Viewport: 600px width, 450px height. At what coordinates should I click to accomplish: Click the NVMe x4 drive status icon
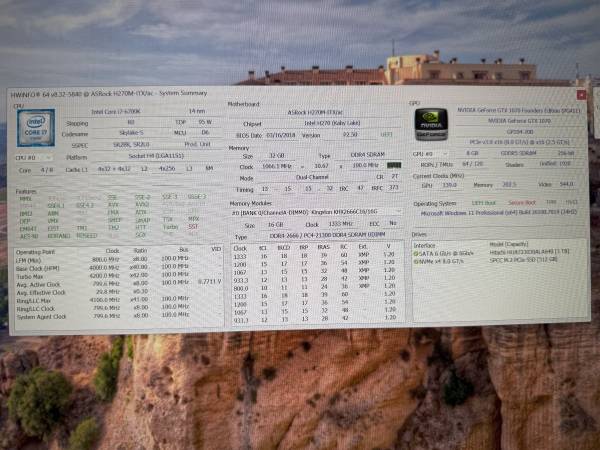416,262
